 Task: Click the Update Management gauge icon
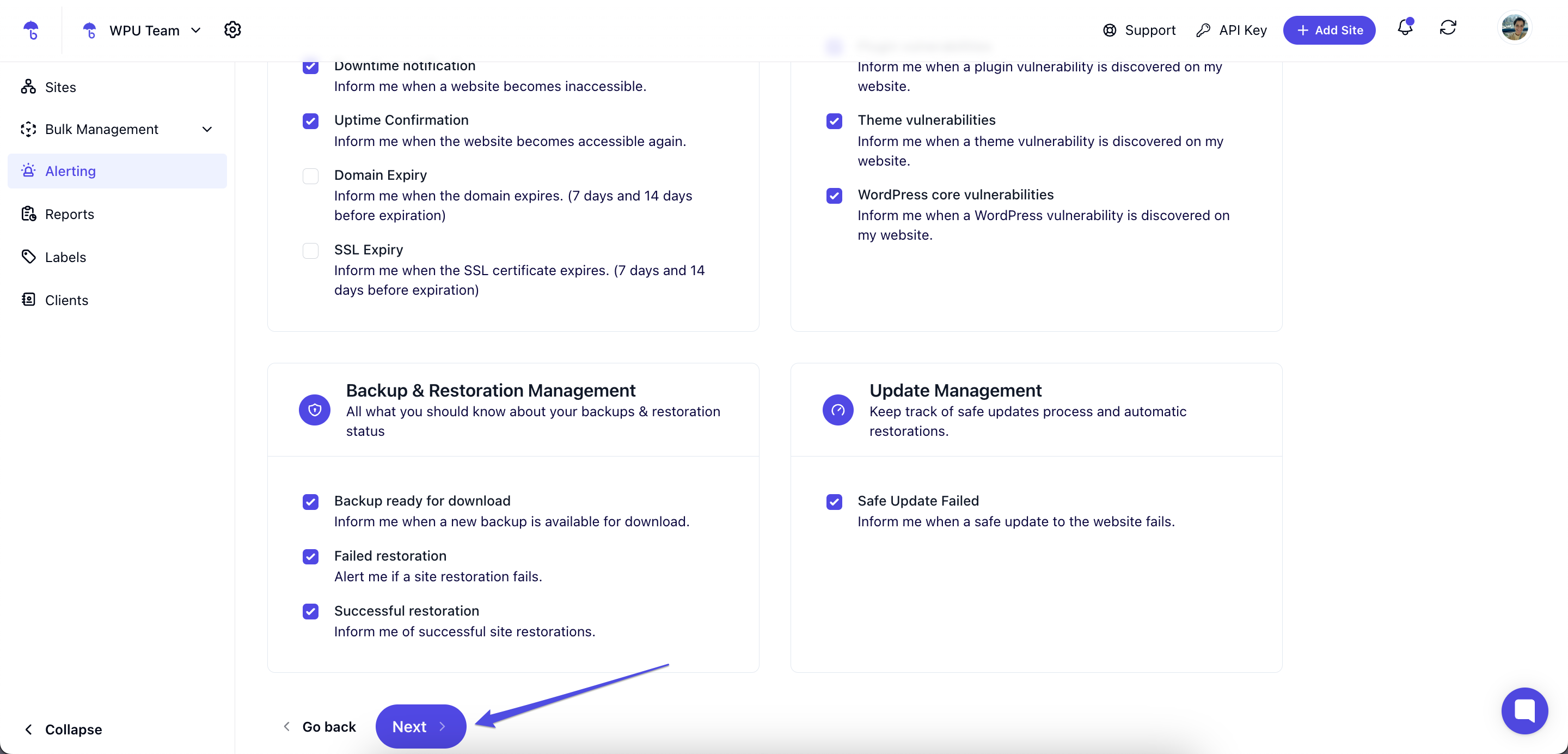point(838,410)
